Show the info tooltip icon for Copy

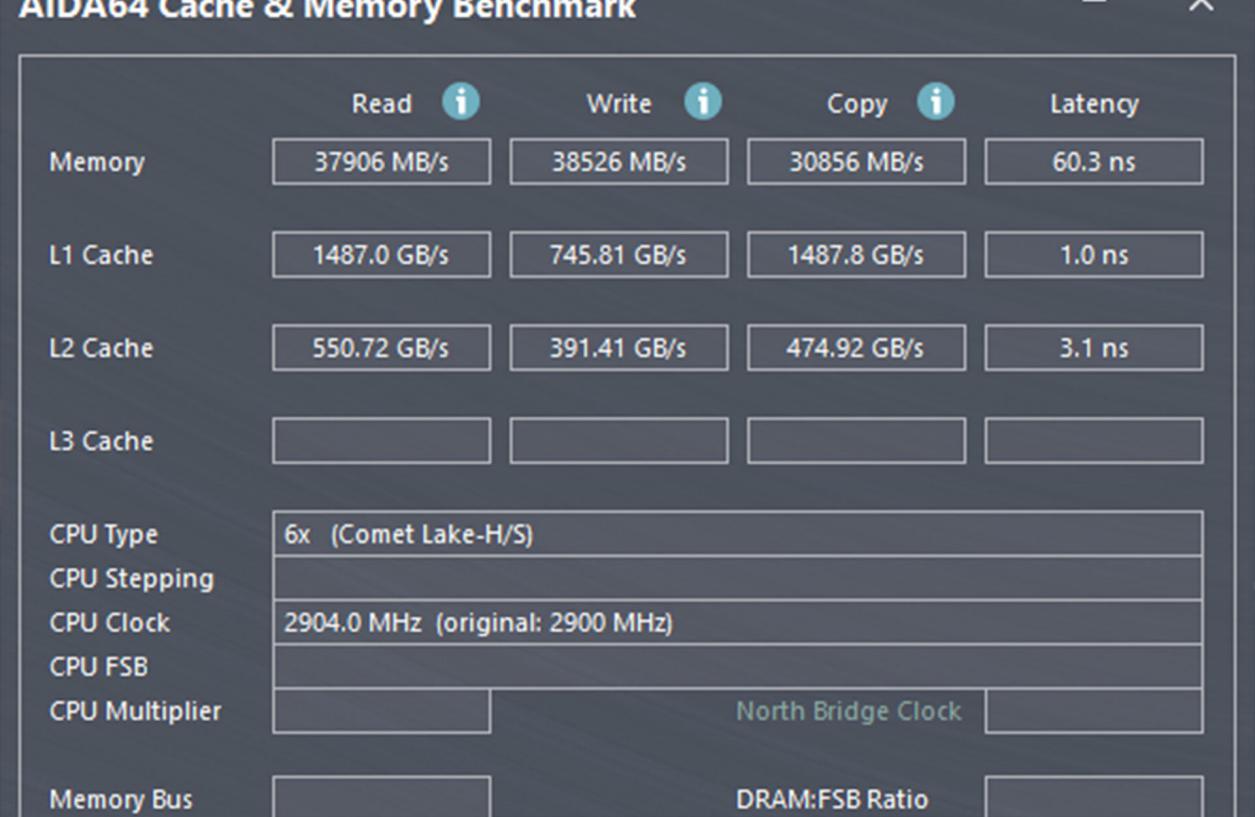pyautogui.click(x=936, y=102)
